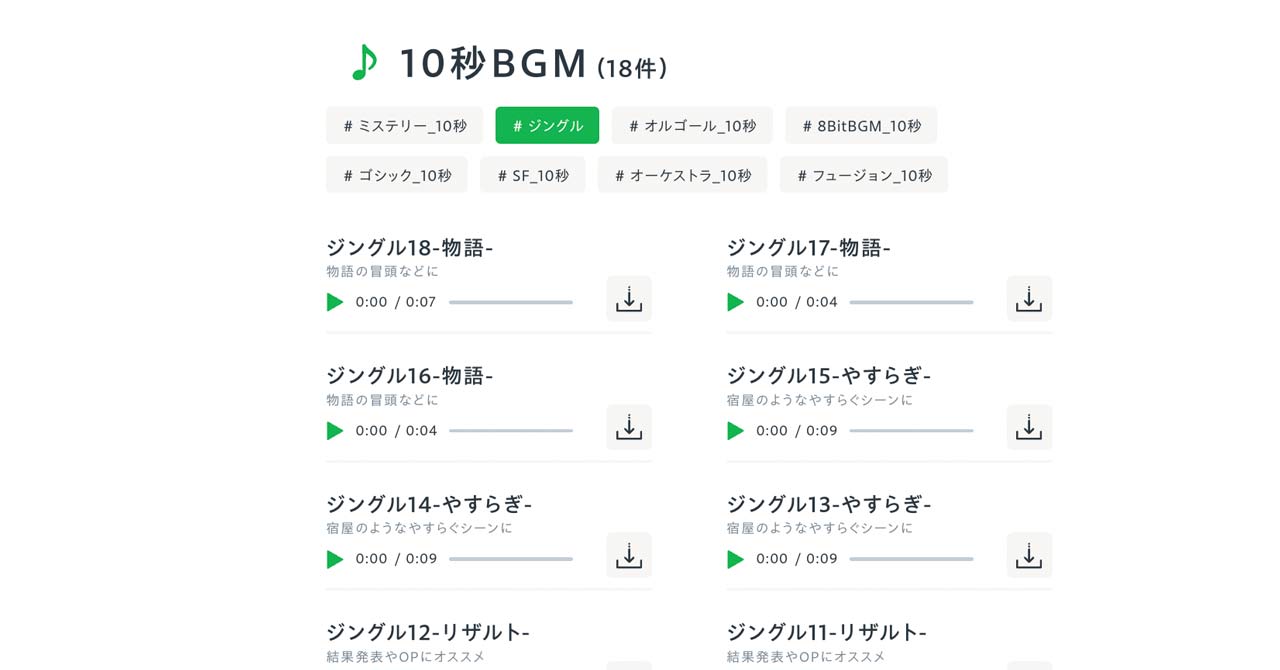The height and width of the screenshot is (670, 1280).
Task: Select the フュージョン_10秒 category
Action: point(863,174)
